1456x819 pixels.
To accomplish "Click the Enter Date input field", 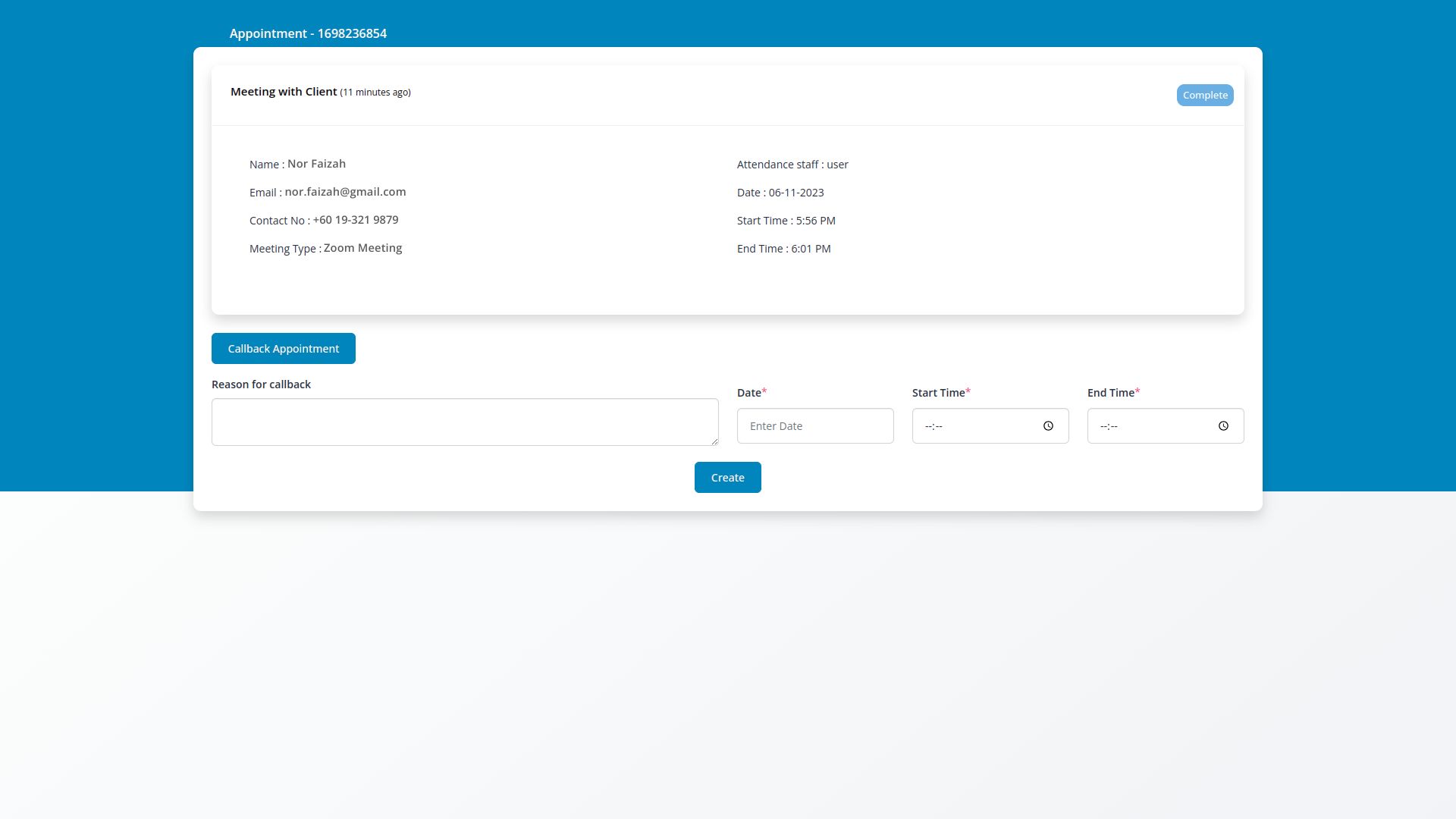I will 814,426.
